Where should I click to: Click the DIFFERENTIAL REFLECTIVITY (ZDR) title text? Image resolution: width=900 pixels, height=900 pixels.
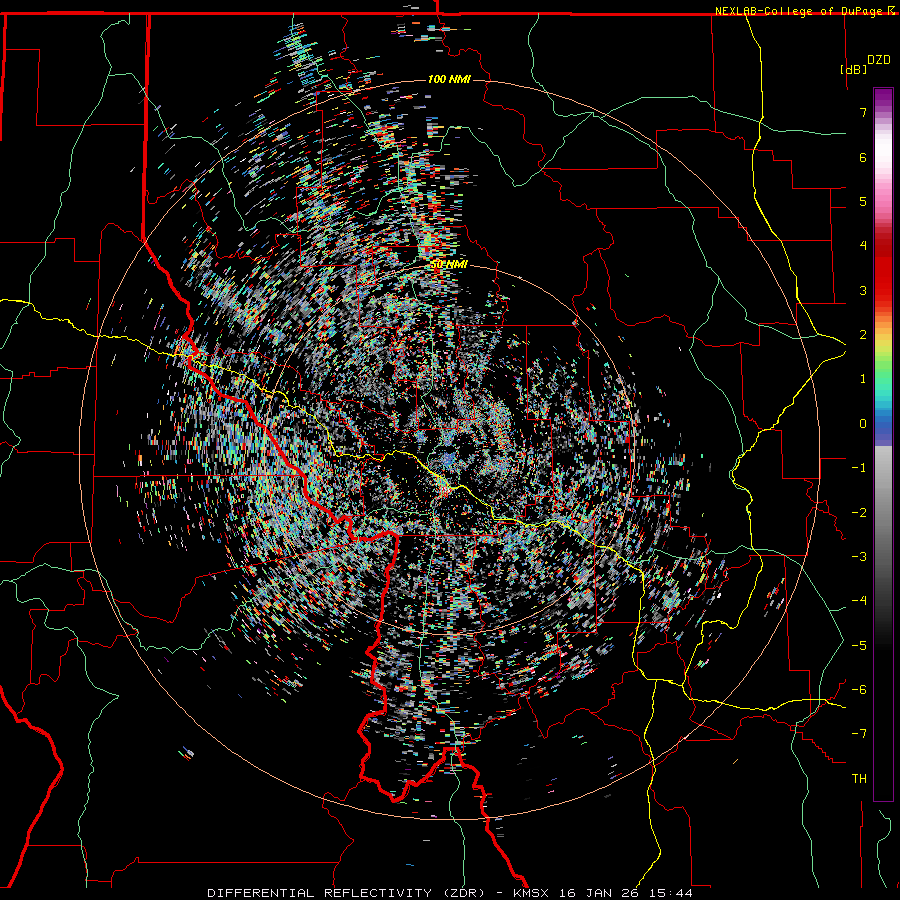[x=346, y=893]
